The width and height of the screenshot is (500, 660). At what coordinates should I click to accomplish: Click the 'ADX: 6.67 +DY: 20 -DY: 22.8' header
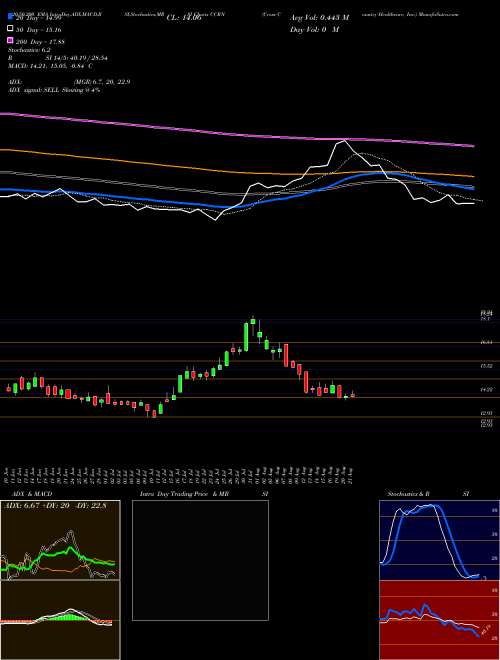tap(55, 505)
